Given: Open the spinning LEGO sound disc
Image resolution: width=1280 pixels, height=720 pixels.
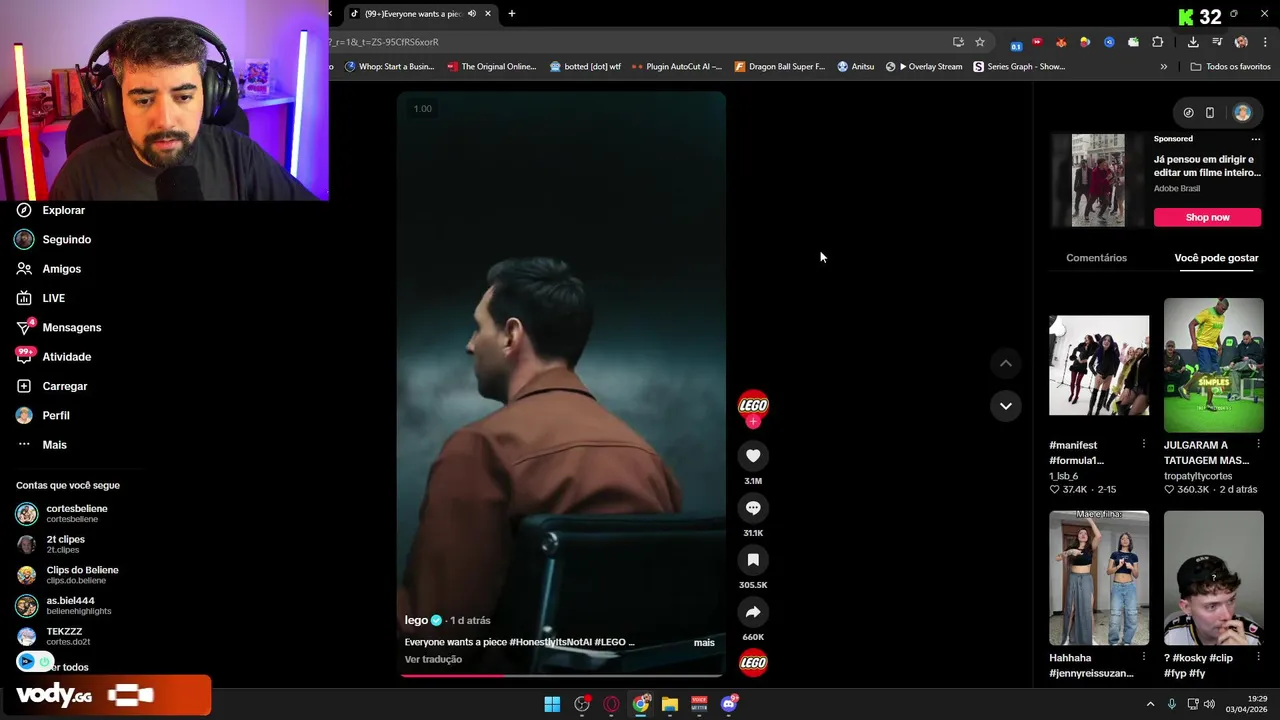Looking at the screenshot, I should point(753,662).
